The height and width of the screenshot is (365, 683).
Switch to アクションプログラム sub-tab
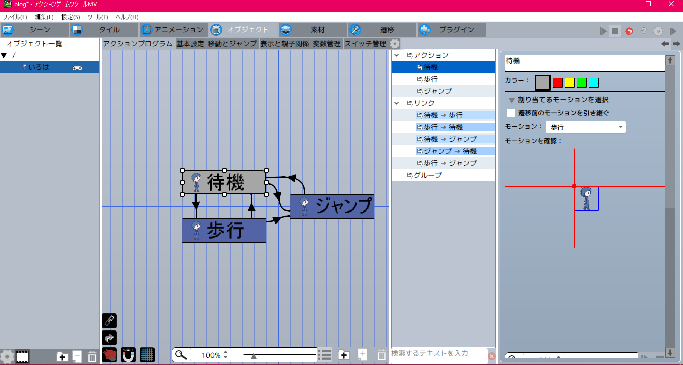(x=138, y=44)
